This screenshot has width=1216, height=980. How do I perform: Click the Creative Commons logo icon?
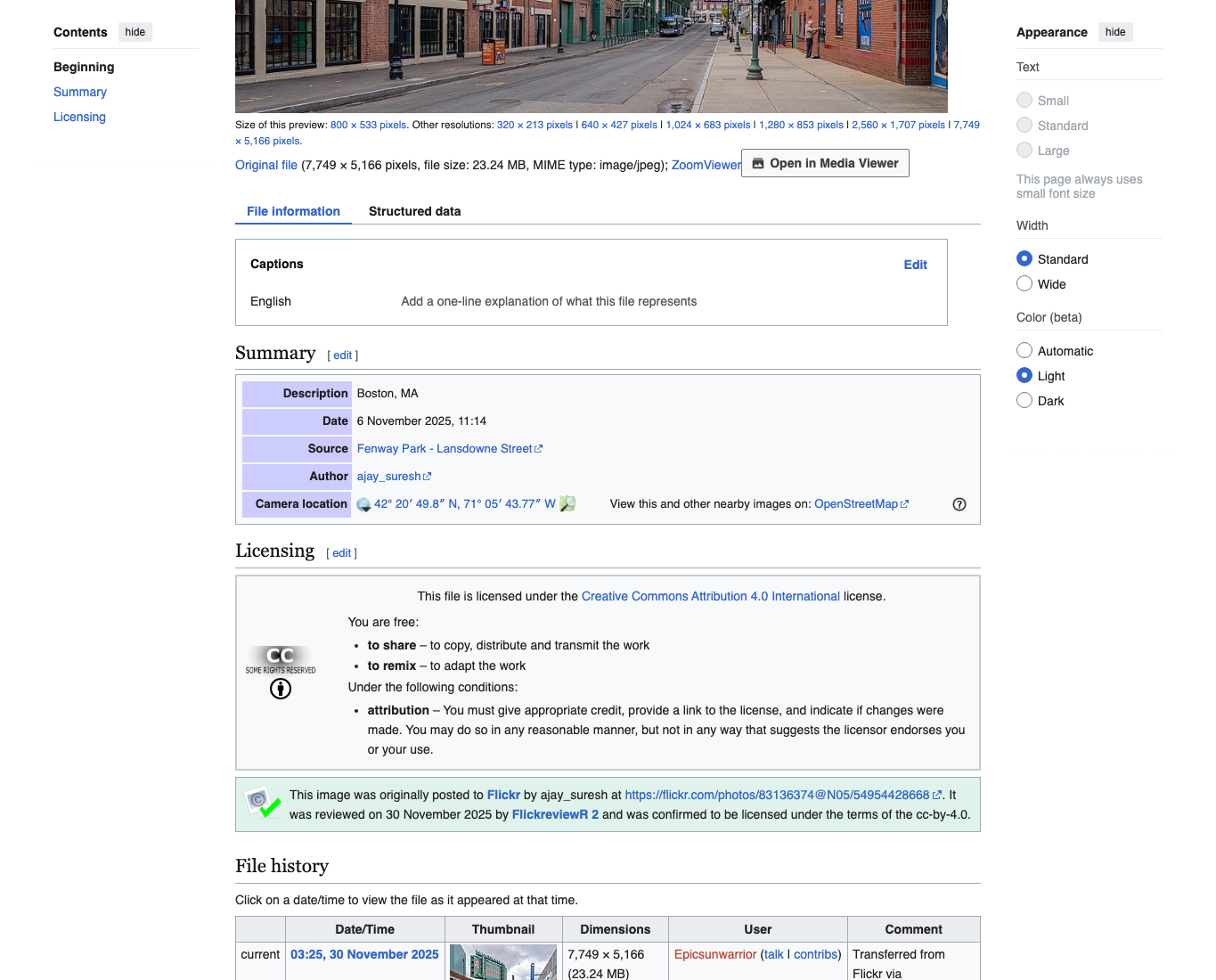tap(281, 659)
